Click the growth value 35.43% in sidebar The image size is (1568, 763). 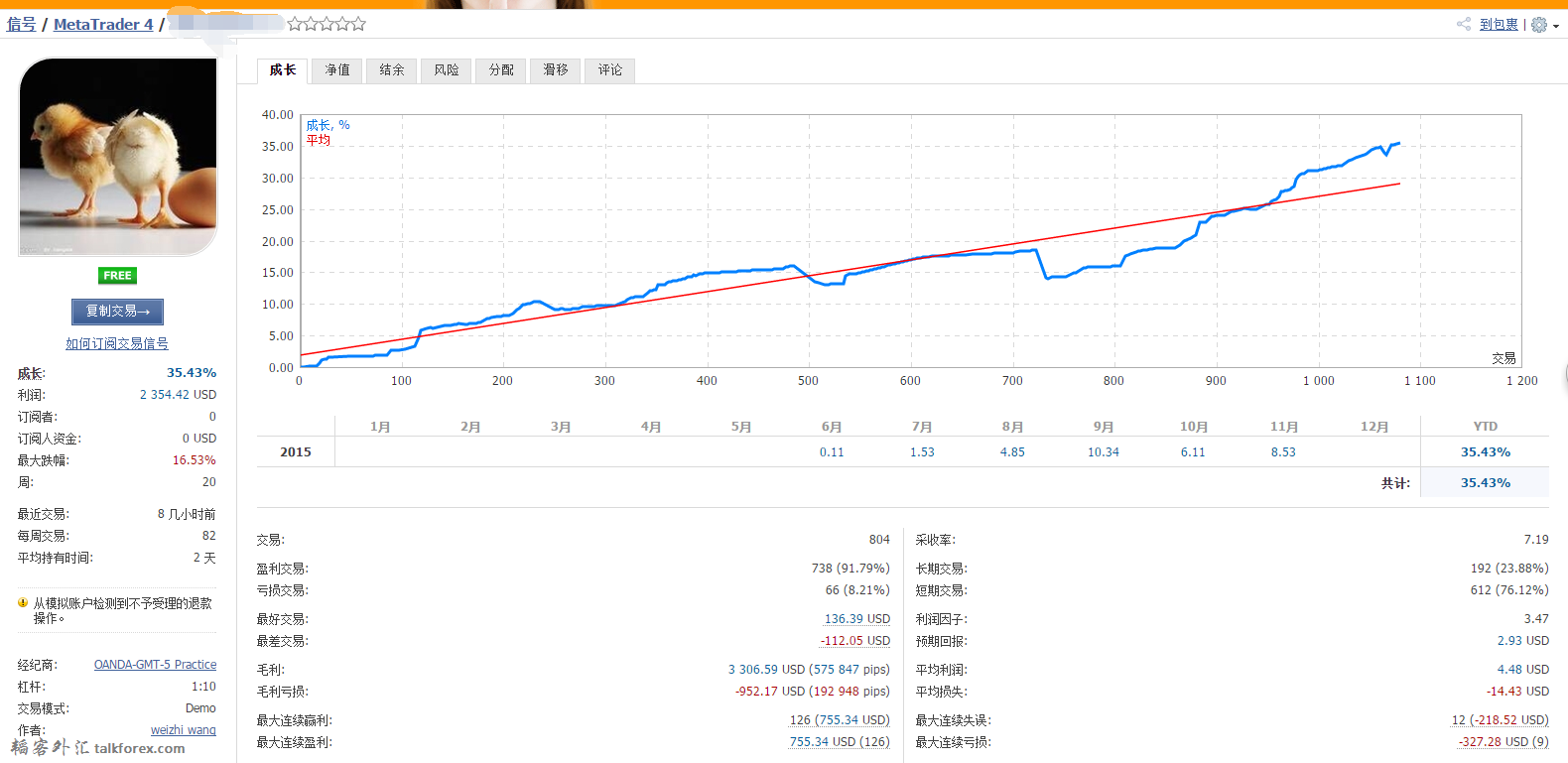(192, 373)
